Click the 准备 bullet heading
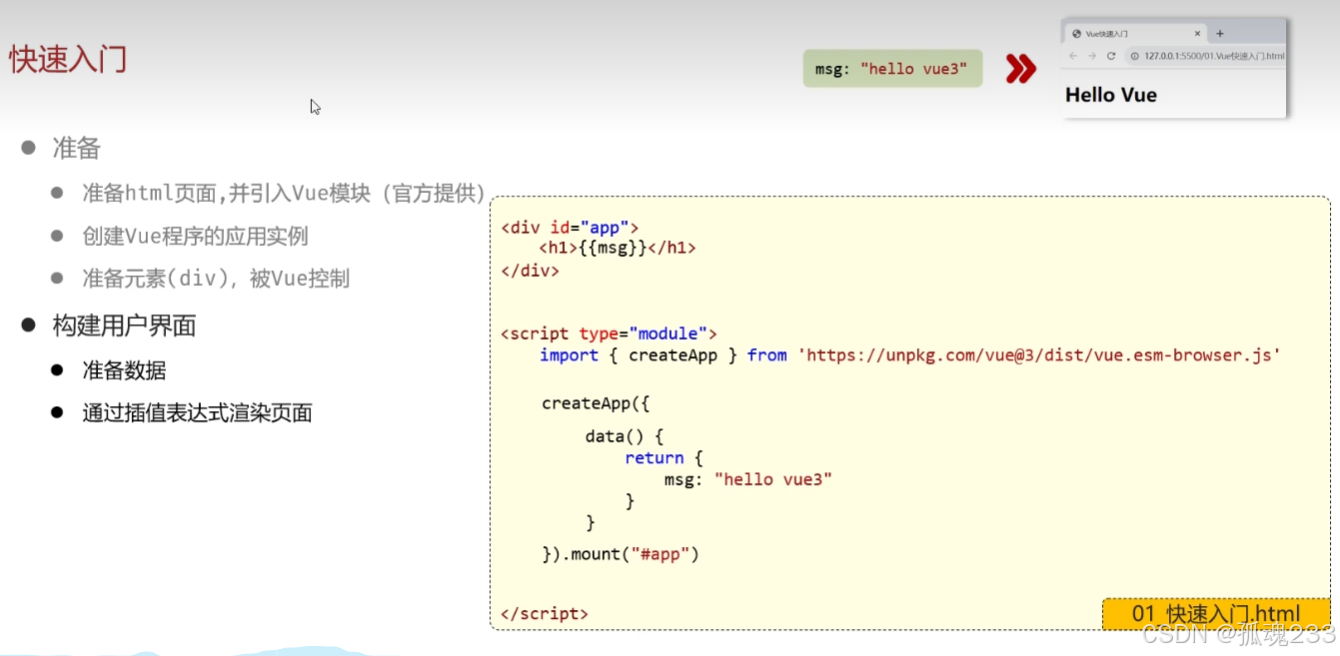 click(76, 149)
